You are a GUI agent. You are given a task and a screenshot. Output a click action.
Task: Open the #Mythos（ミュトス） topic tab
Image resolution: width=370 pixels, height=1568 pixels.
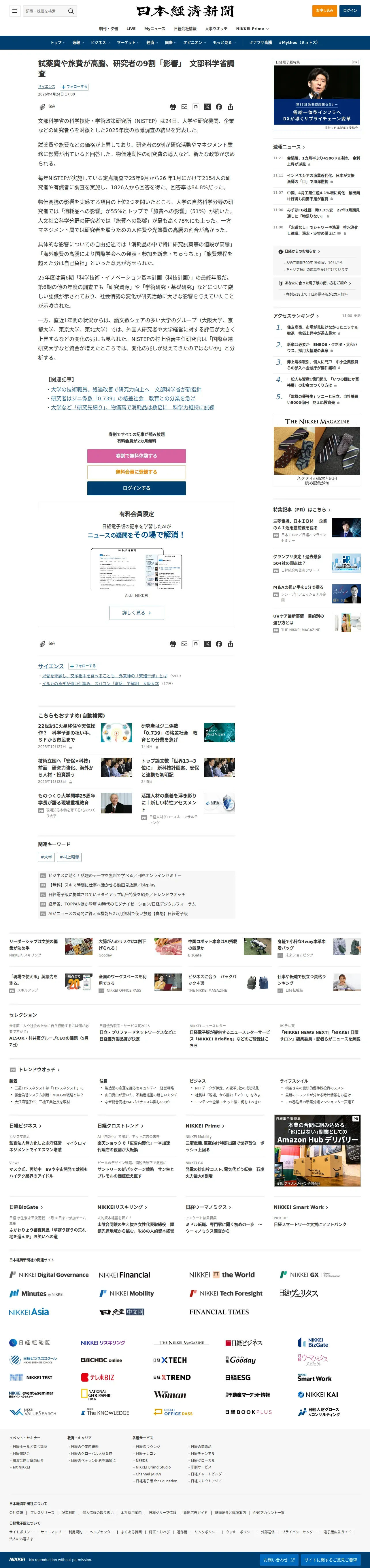[x=298, y=43]
